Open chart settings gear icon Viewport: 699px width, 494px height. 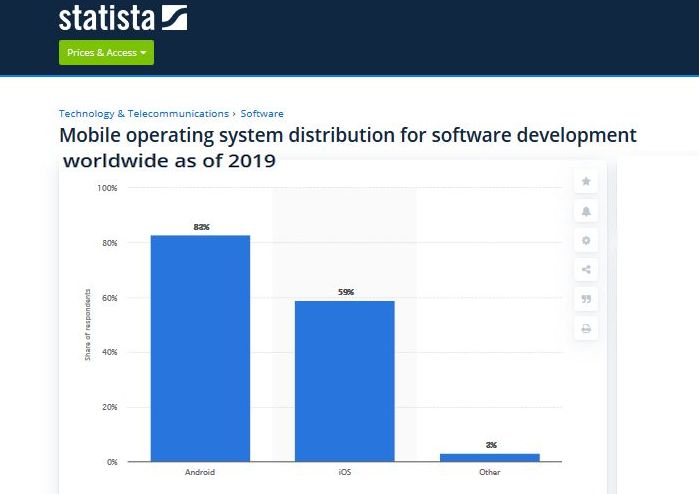[586, 240]
